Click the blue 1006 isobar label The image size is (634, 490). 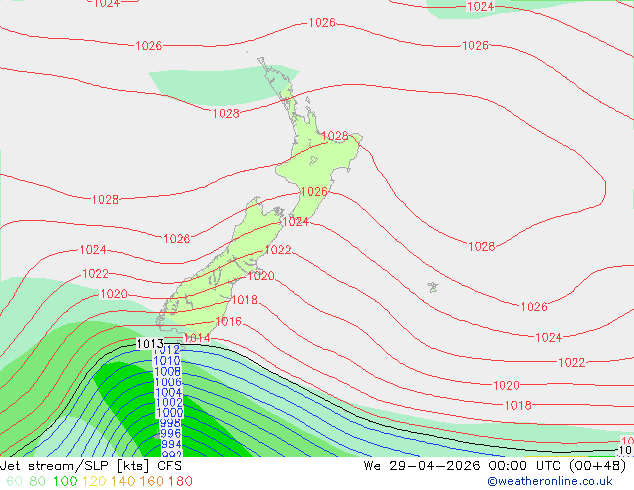(168, 382)
